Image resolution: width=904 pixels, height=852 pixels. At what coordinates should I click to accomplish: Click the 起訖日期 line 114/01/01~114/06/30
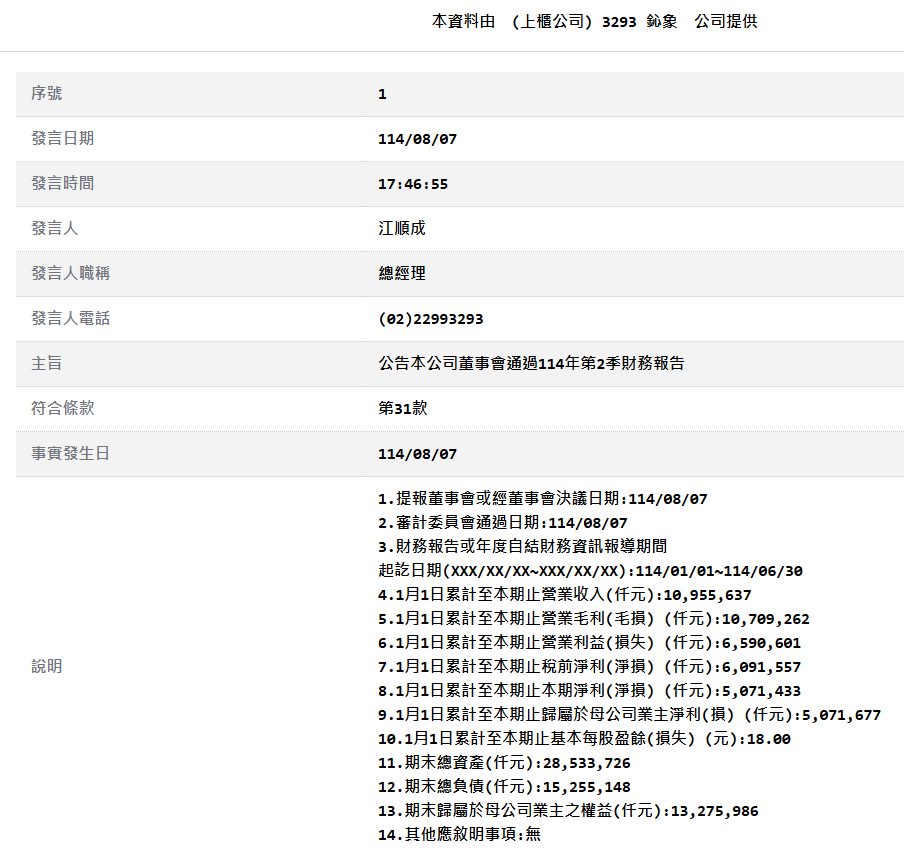pos(590,571)
